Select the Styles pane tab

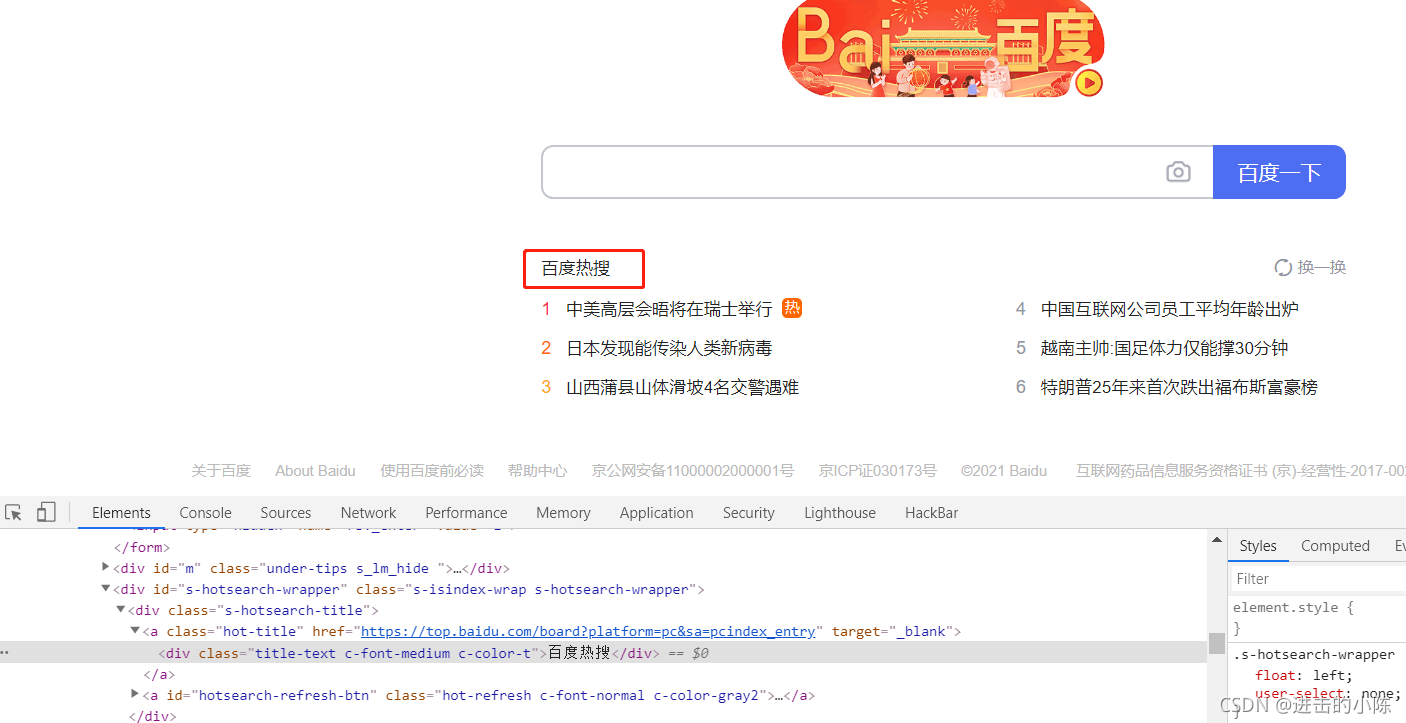click(x=1258, y=545)
